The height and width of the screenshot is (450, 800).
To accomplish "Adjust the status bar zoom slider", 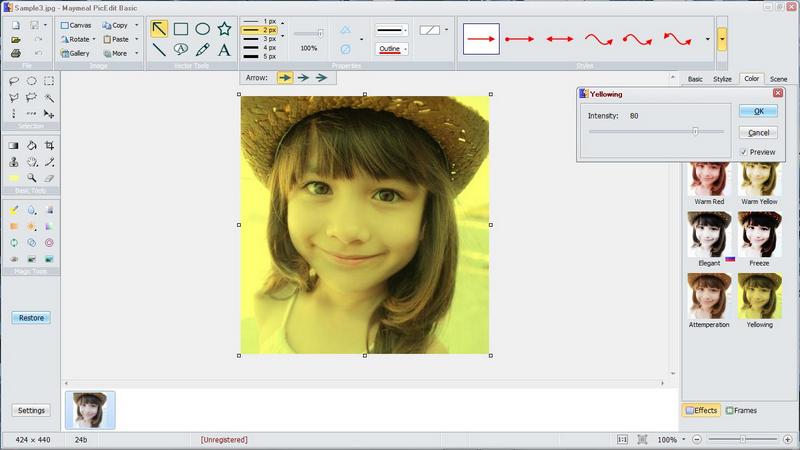I will [x=742, y=439].
